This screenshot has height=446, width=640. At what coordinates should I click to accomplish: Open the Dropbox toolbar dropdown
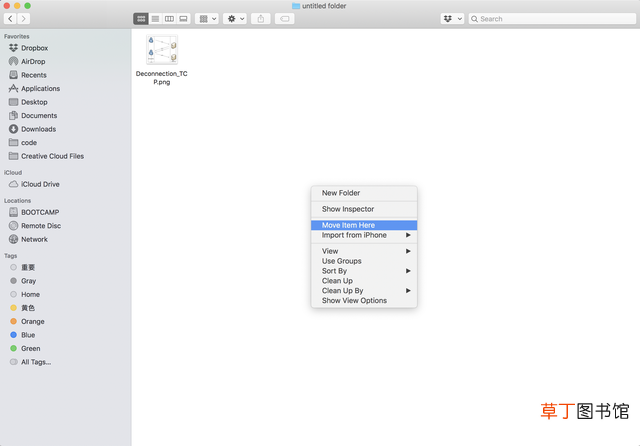coord(452,19)
